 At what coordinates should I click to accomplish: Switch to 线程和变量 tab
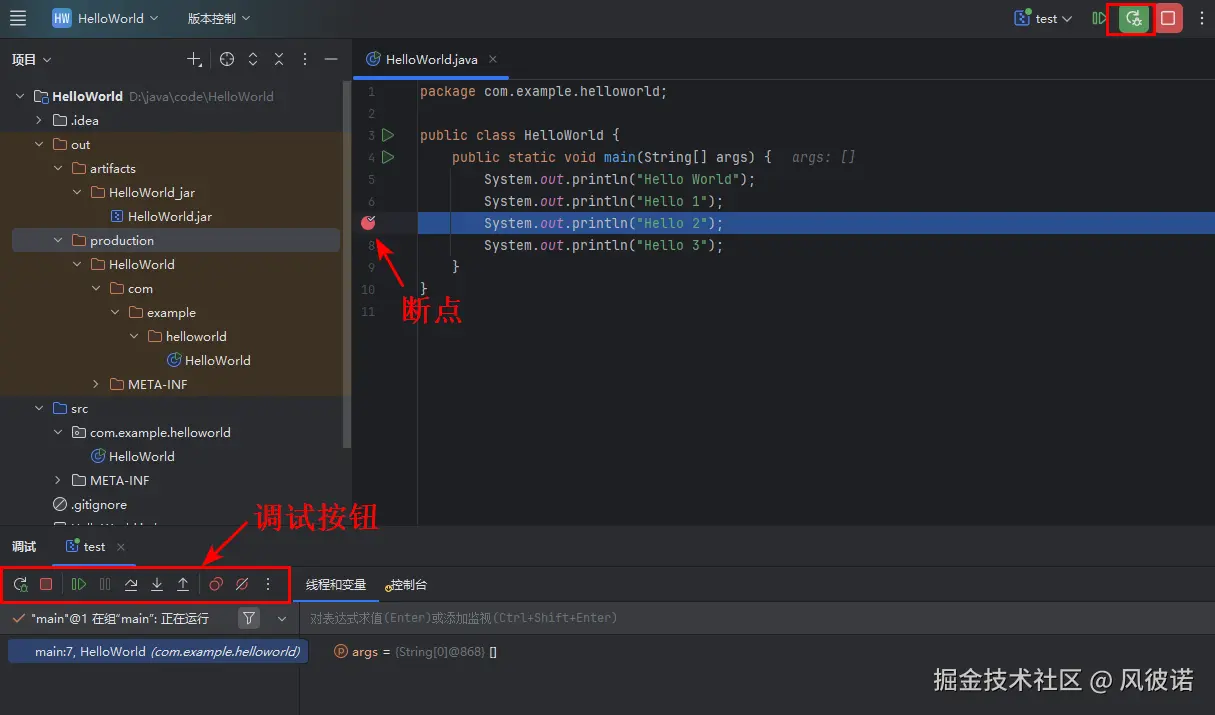point(336,584)
